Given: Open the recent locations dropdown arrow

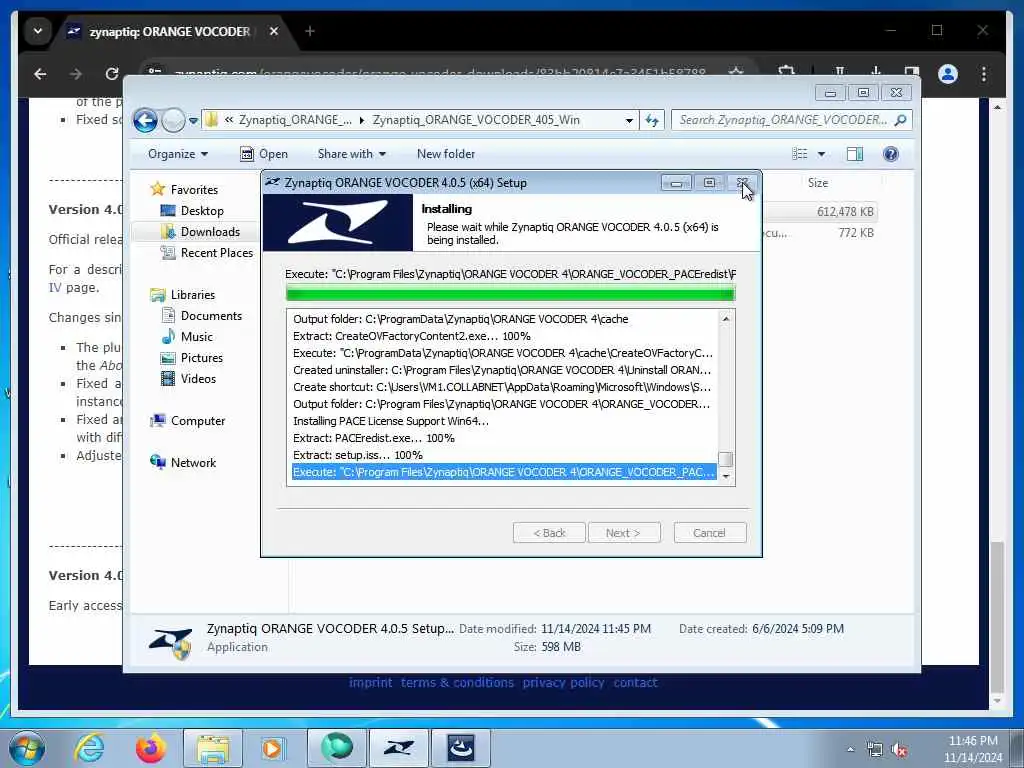Looking at the screenshot, I should point(193,121).
